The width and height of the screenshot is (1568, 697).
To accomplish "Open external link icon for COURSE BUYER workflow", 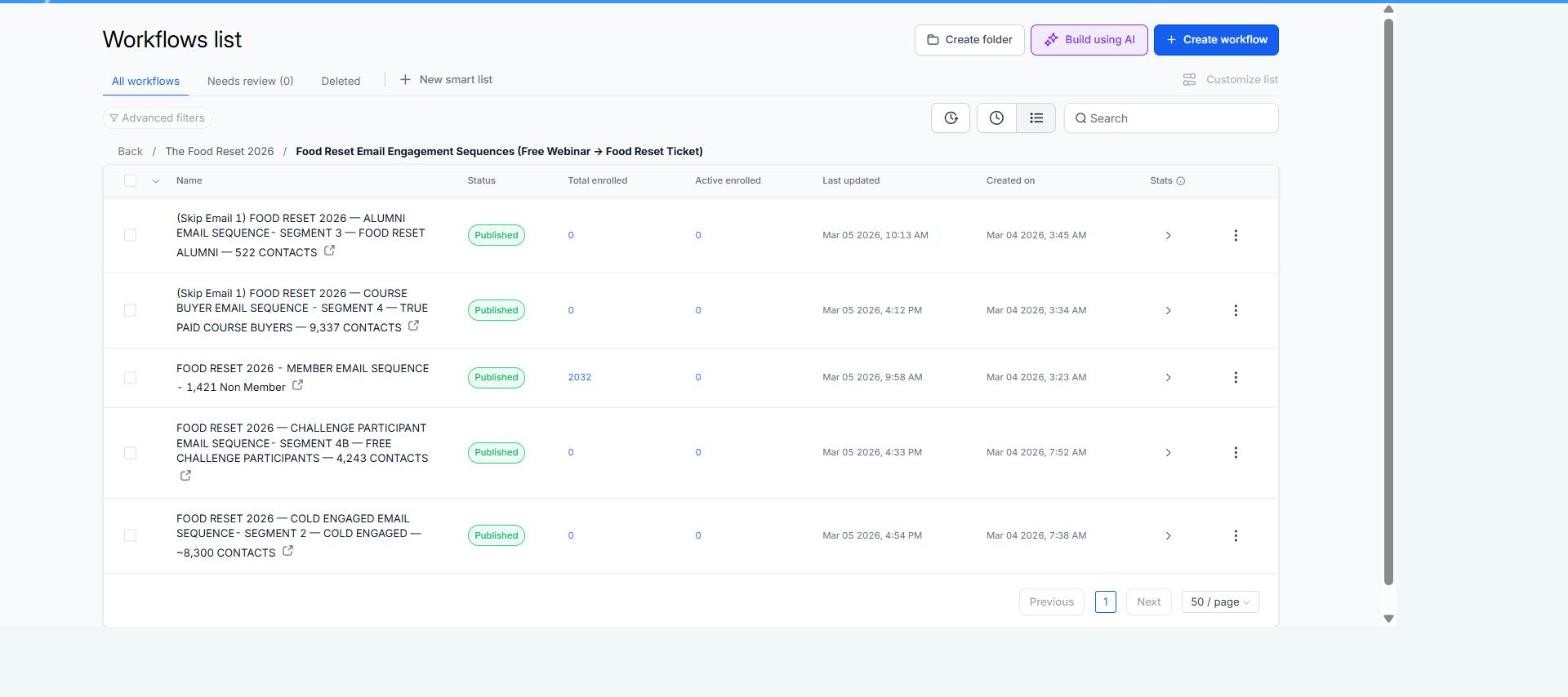I will tap(413, 326).
